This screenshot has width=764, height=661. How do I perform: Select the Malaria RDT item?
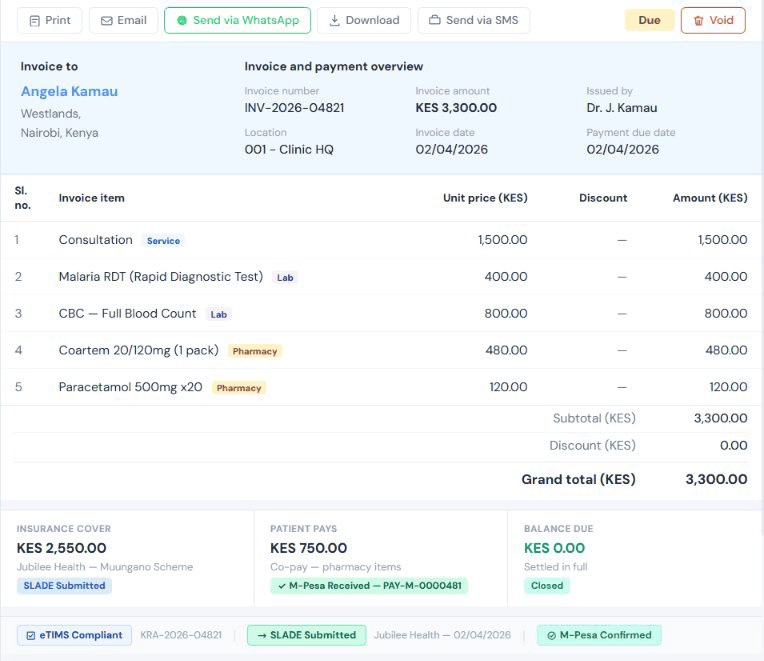[x=161, y=277]
